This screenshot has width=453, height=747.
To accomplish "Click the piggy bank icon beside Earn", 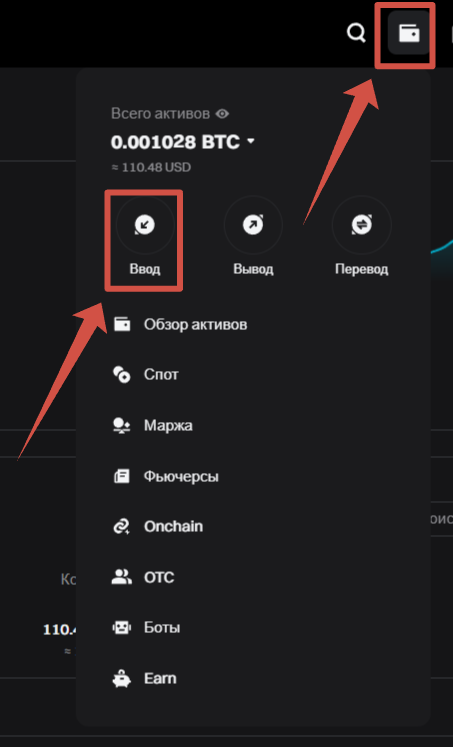I will [x=121, y=678].
